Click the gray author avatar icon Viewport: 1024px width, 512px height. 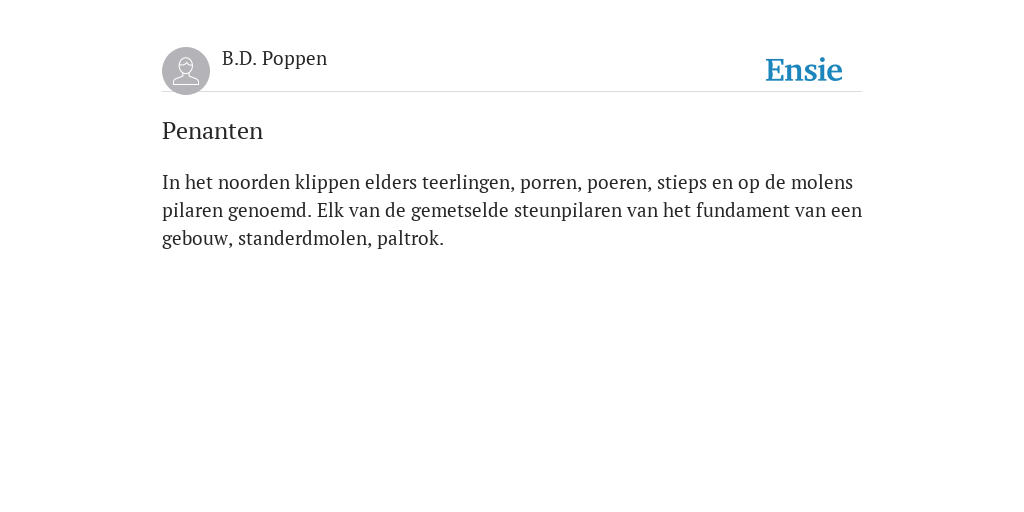[x=185, y=71]
